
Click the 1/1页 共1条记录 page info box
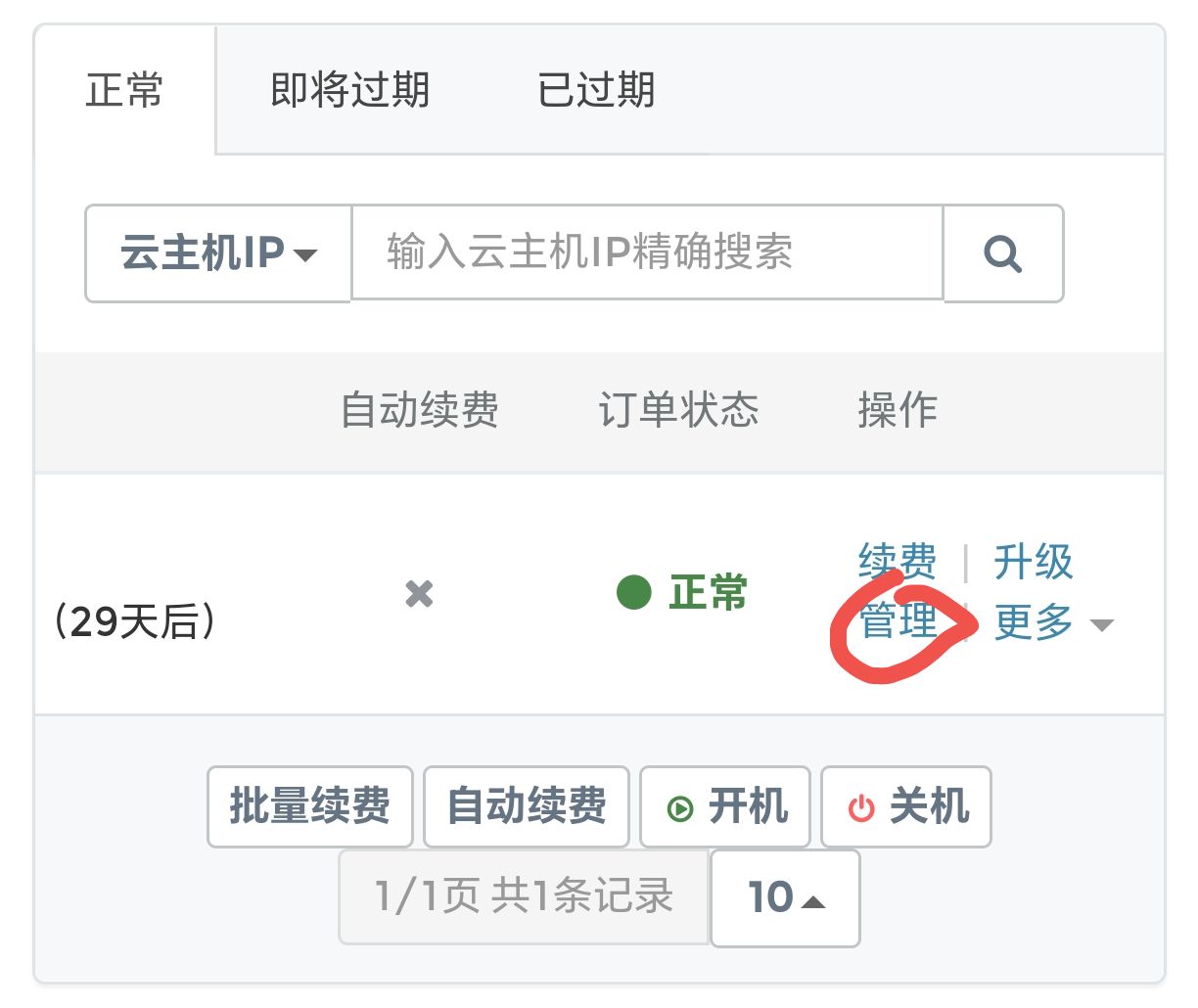(x=524, y=896)
